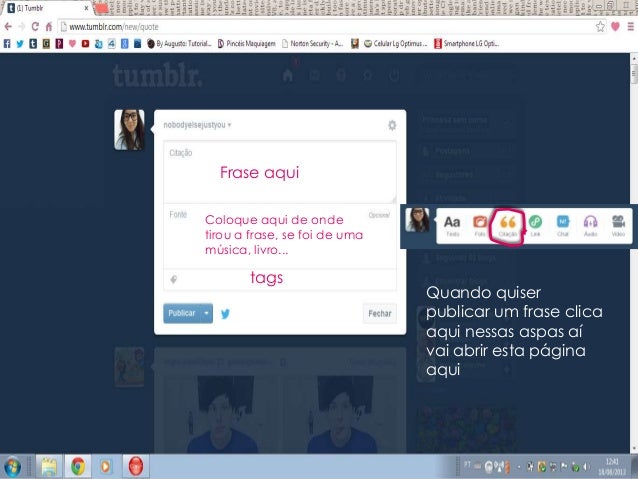Select the Texto (Aa) post type

pyautogui.click(x=452, y=226)
